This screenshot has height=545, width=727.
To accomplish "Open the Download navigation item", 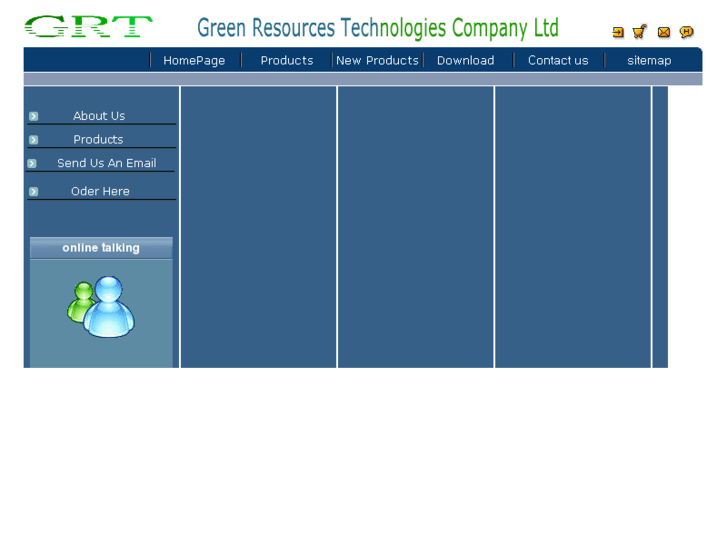I will click(466, 60).
